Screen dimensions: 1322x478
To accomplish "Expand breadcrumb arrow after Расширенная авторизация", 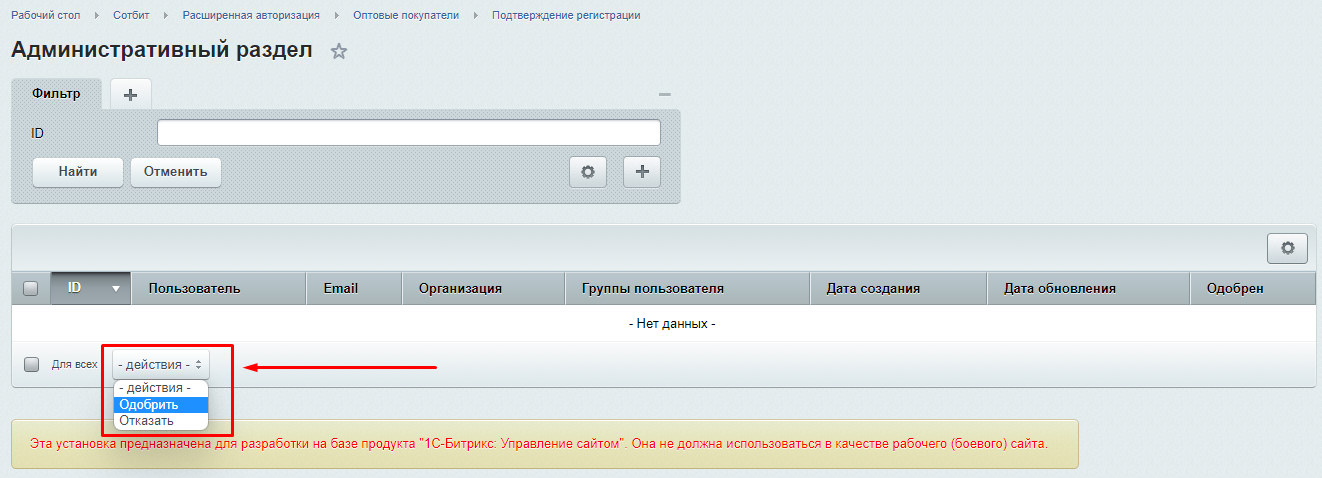I will pos(337,16).
